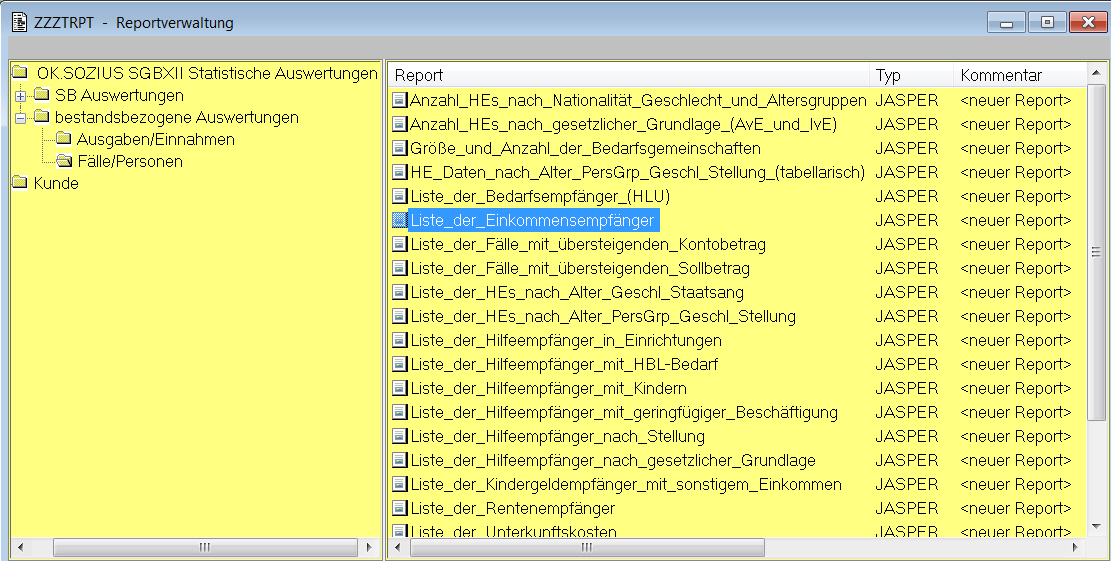1111x561 pixels.
Task: Click the Kunde folder icon
Action: point(20,184)
